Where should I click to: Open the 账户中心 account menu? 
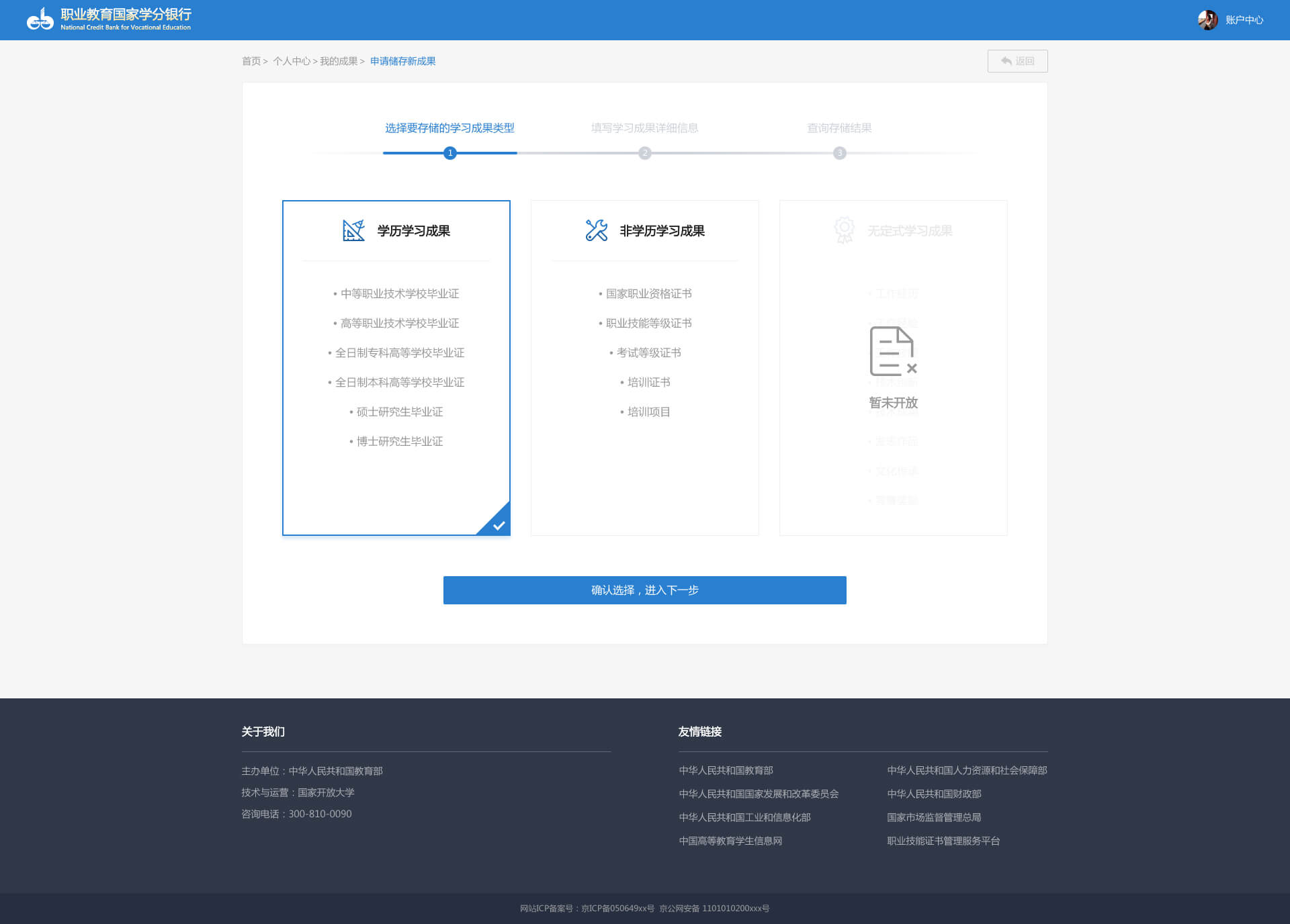[x=1244, y=20]
